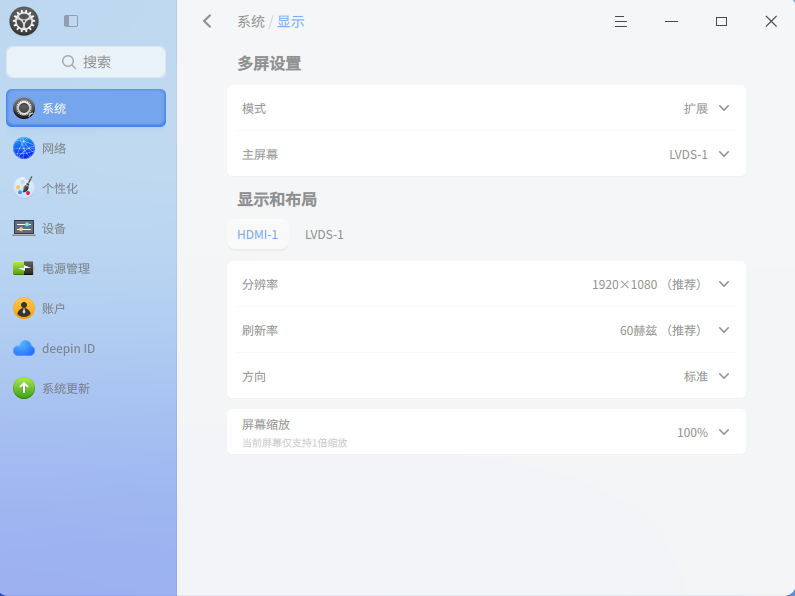Click the 系统更新 green arrow icon
The width and height of the screenshot is (795, 596).
point(24,388)
